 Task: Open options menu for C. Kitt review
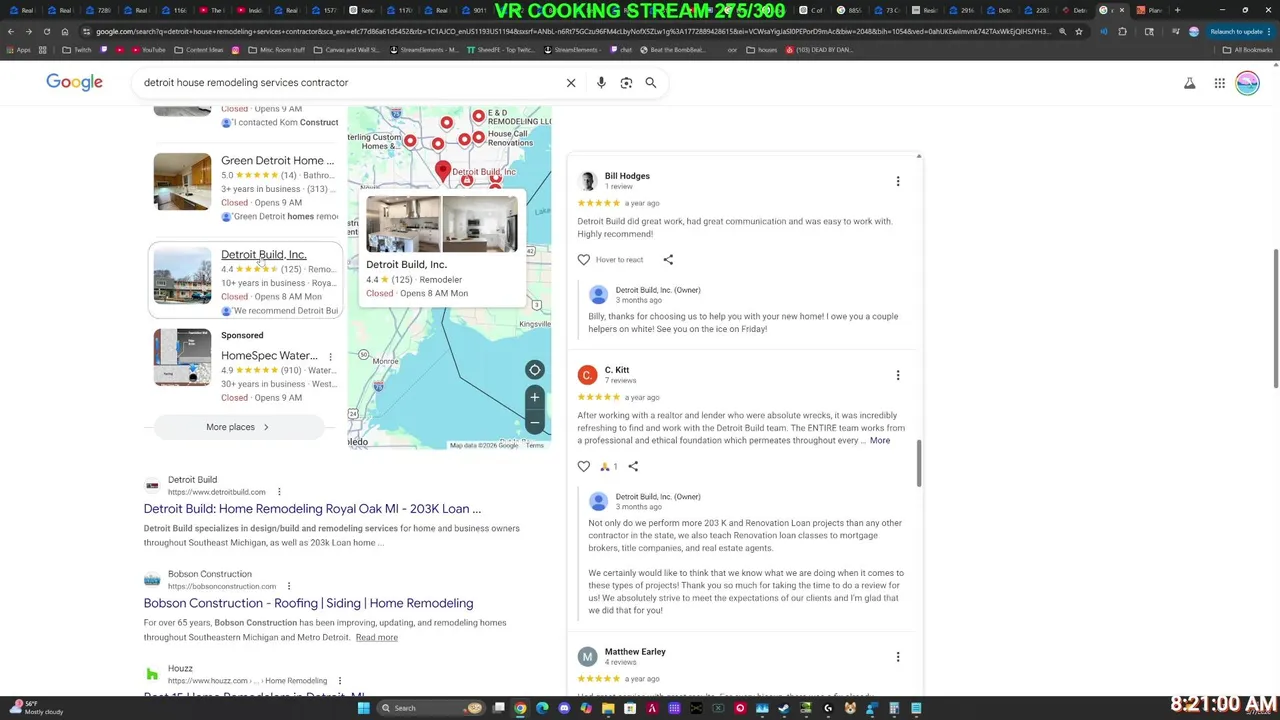click(x=898, y=375)
